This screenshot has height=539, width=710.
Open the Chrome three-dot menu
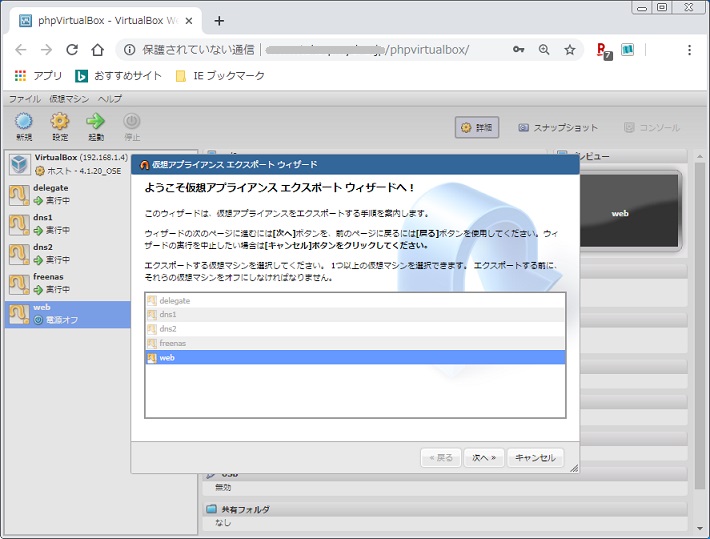pos(689,50)
